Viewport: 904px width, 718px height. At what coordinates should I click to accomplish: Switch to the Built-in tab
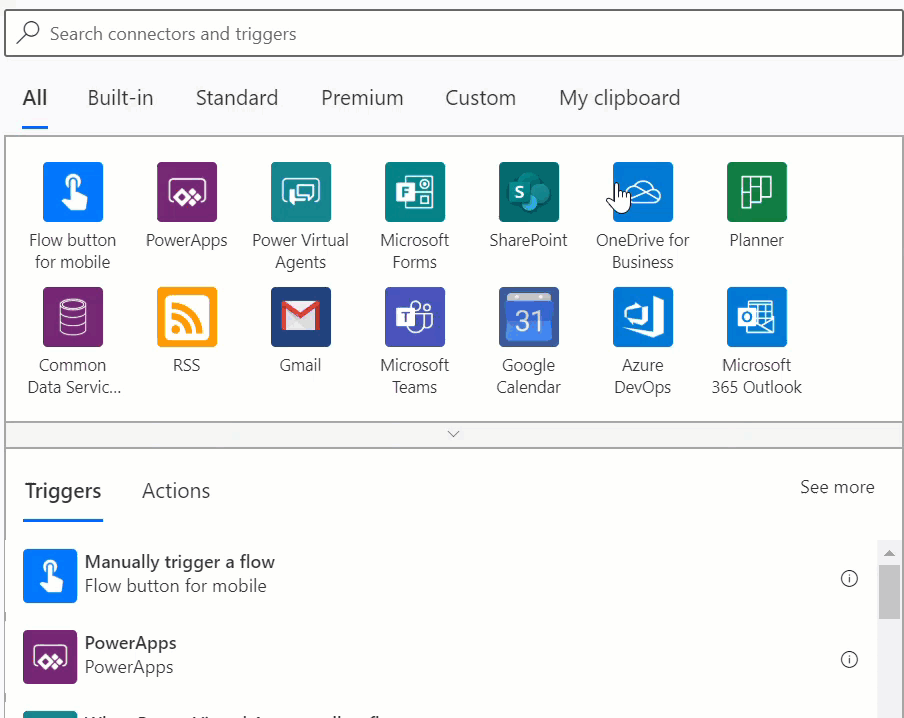click(120, 98)
